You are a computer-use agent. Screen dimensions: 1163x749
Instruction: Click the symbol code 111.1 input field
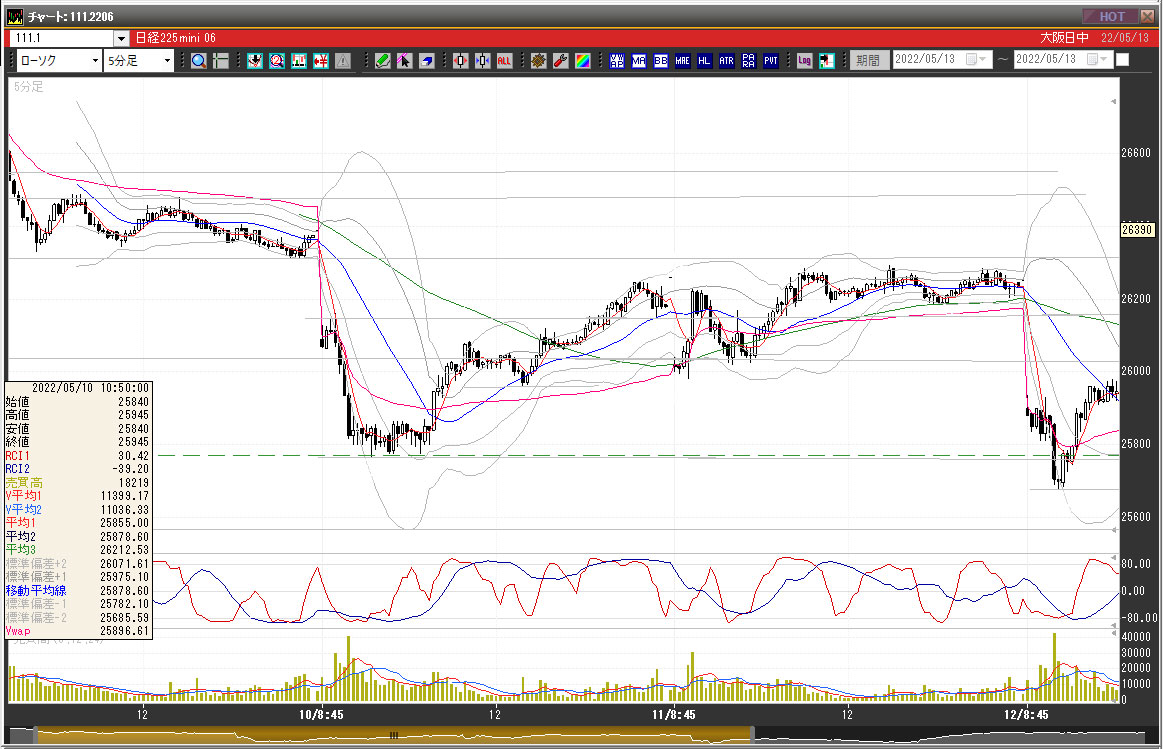pos(62,39)
